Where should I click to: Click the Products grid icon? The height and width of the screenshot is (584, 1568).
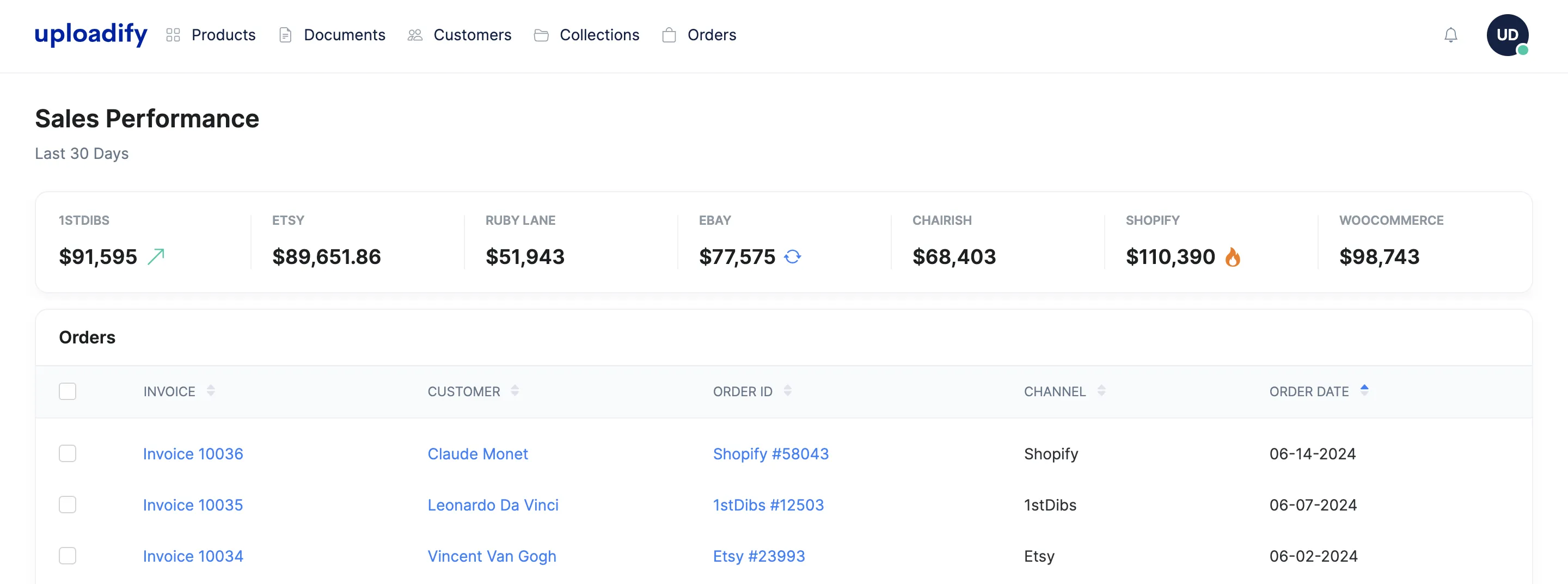173,35
